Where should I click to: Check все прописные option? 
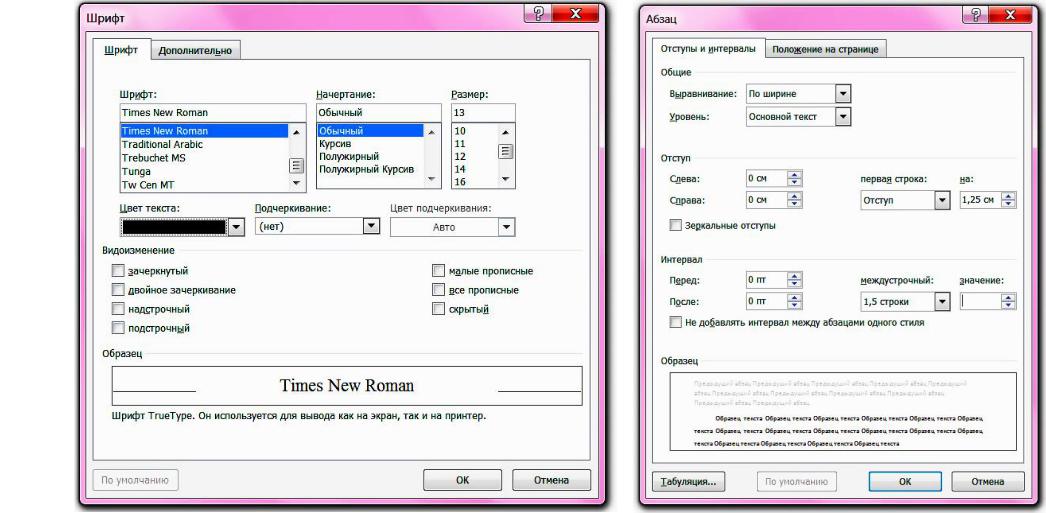tap(438, 290)
